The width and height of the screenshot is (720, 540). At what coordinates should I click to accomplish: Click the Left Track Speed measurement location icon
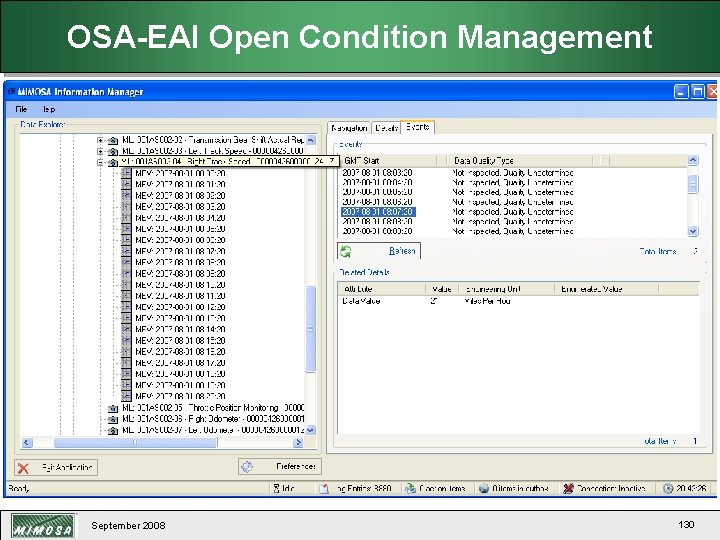pos(113,151)
